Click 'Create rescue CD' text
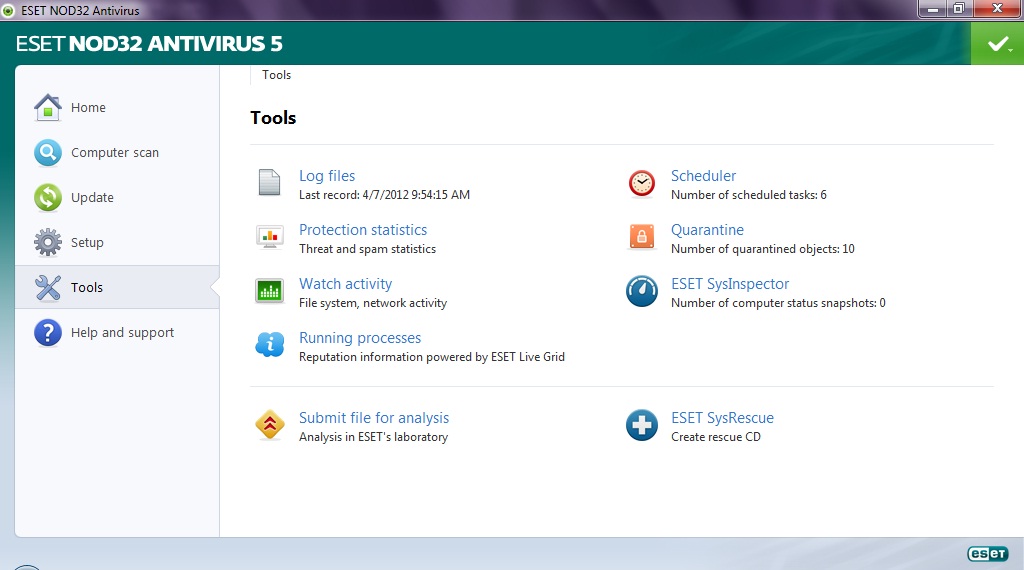The height and width of the screenshot is (570, 1024). coord(716,437)
